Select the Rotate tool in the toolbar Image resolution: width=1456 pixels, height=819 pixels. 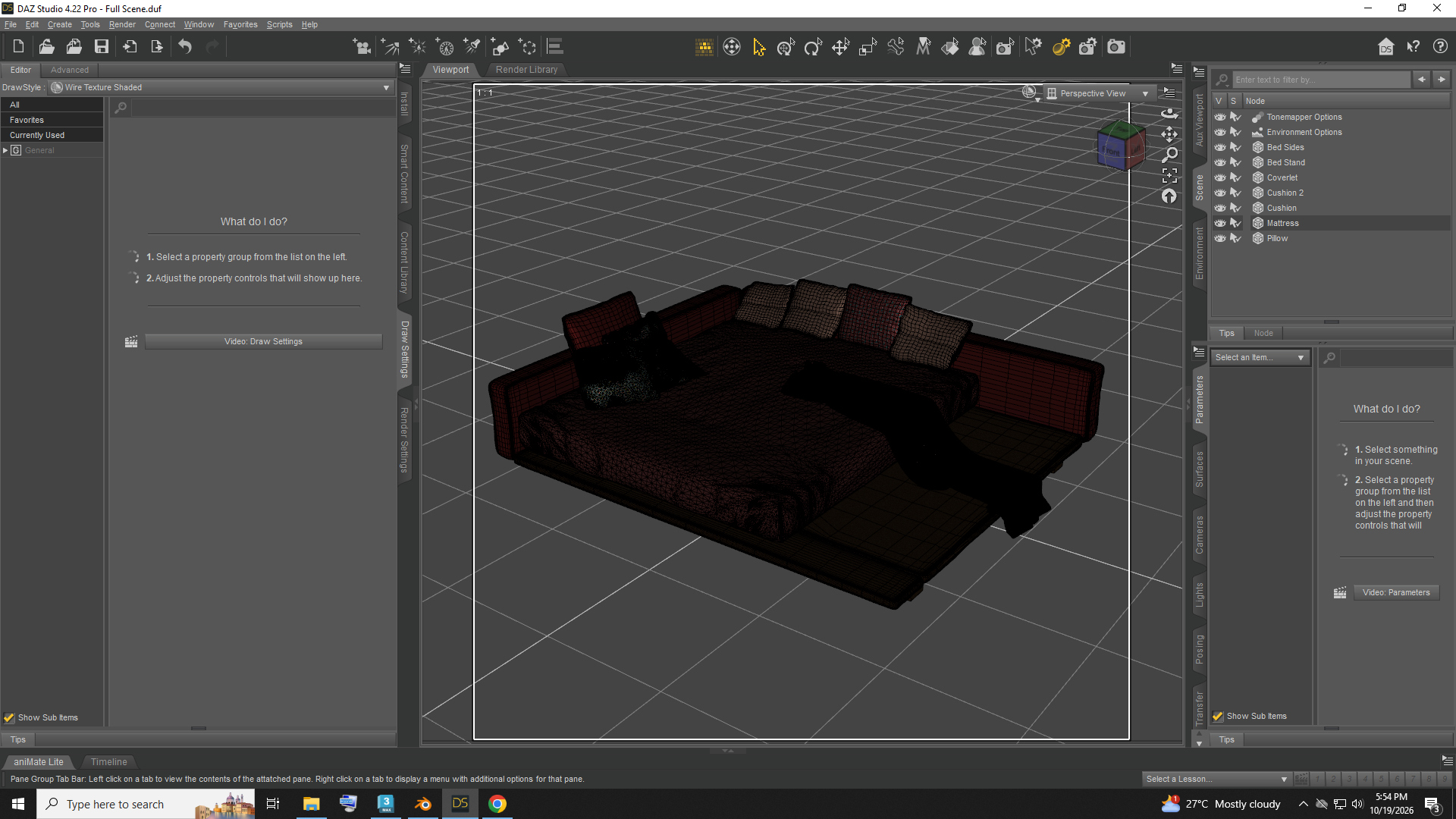point(813,47)
